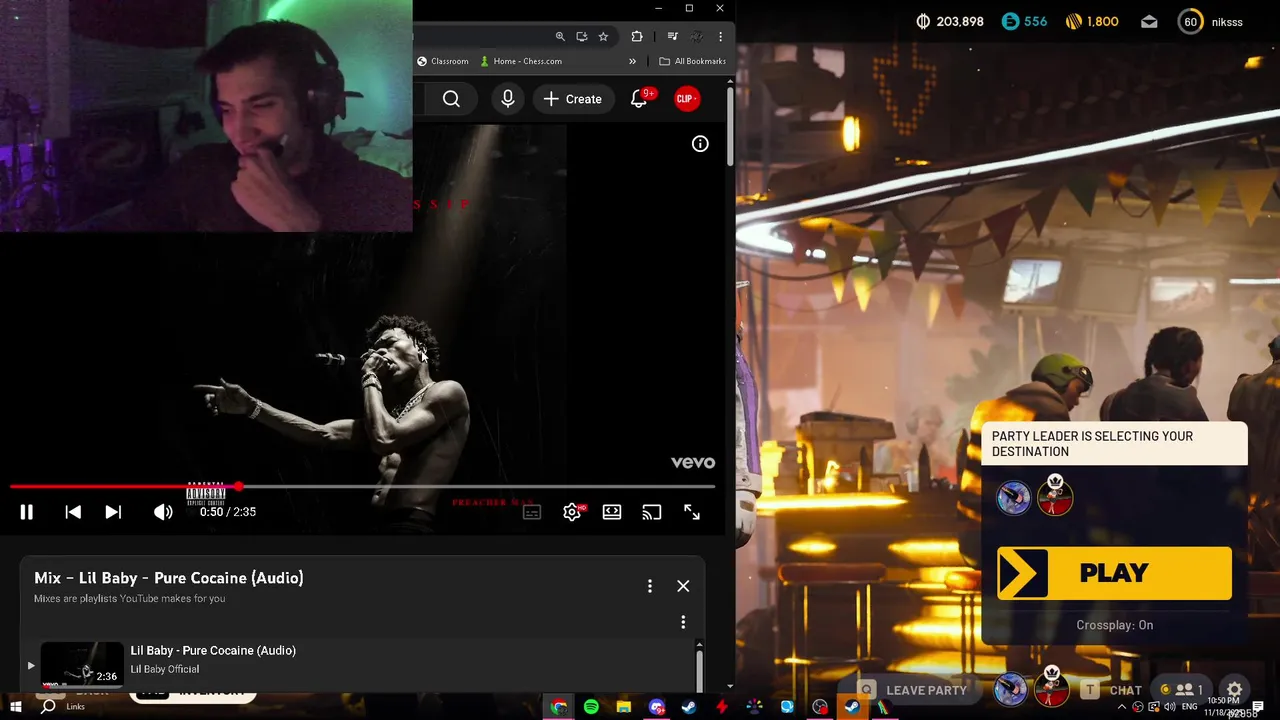Image resolution: width=1280 pixels, height=720 pixels.
Task: Select first party member avatar in the party box
Action: pyautogui.click(x=1013, y=497)
